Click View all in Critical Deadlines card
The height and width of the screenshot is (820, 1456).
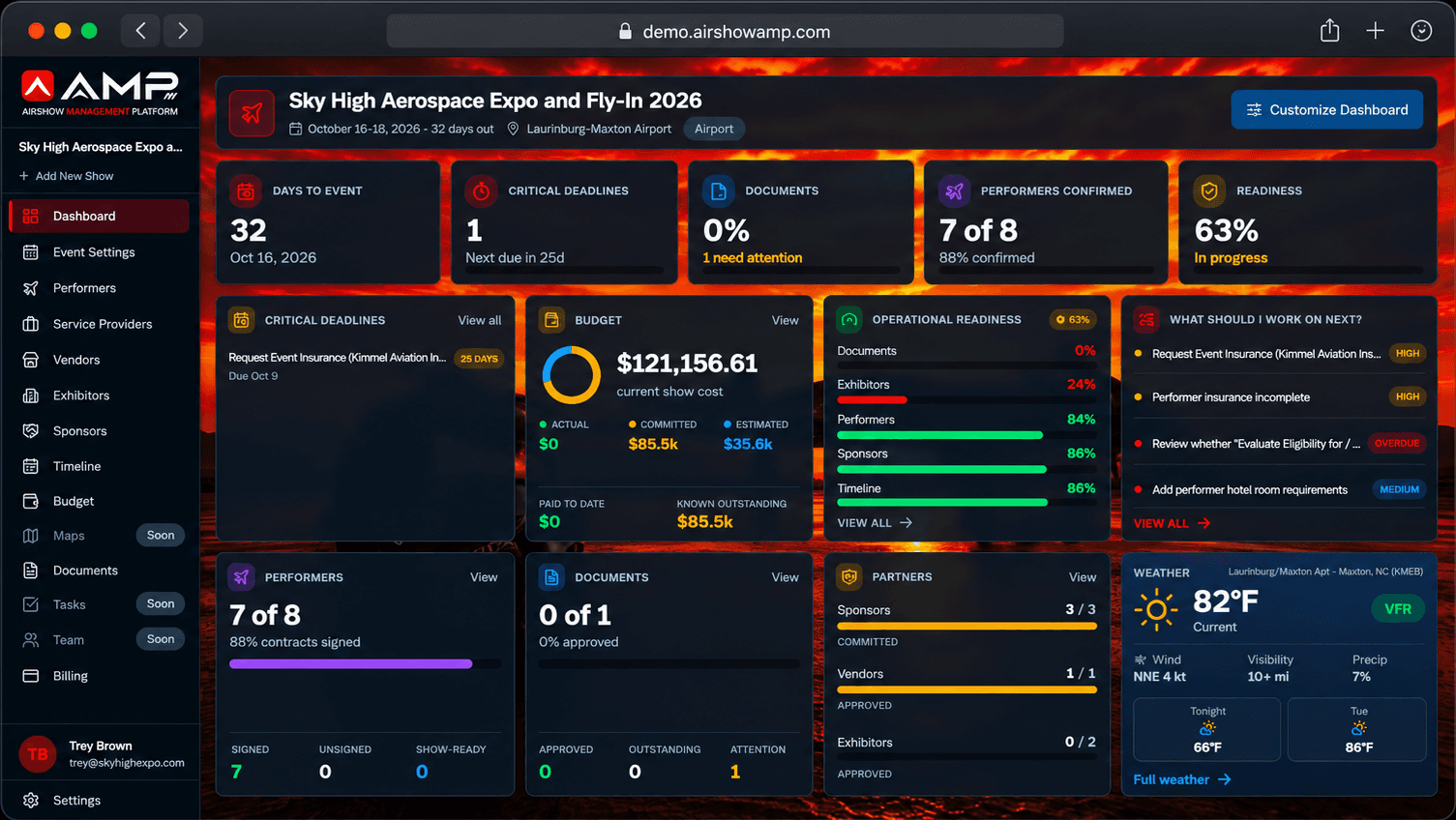[x=480, y=320]
